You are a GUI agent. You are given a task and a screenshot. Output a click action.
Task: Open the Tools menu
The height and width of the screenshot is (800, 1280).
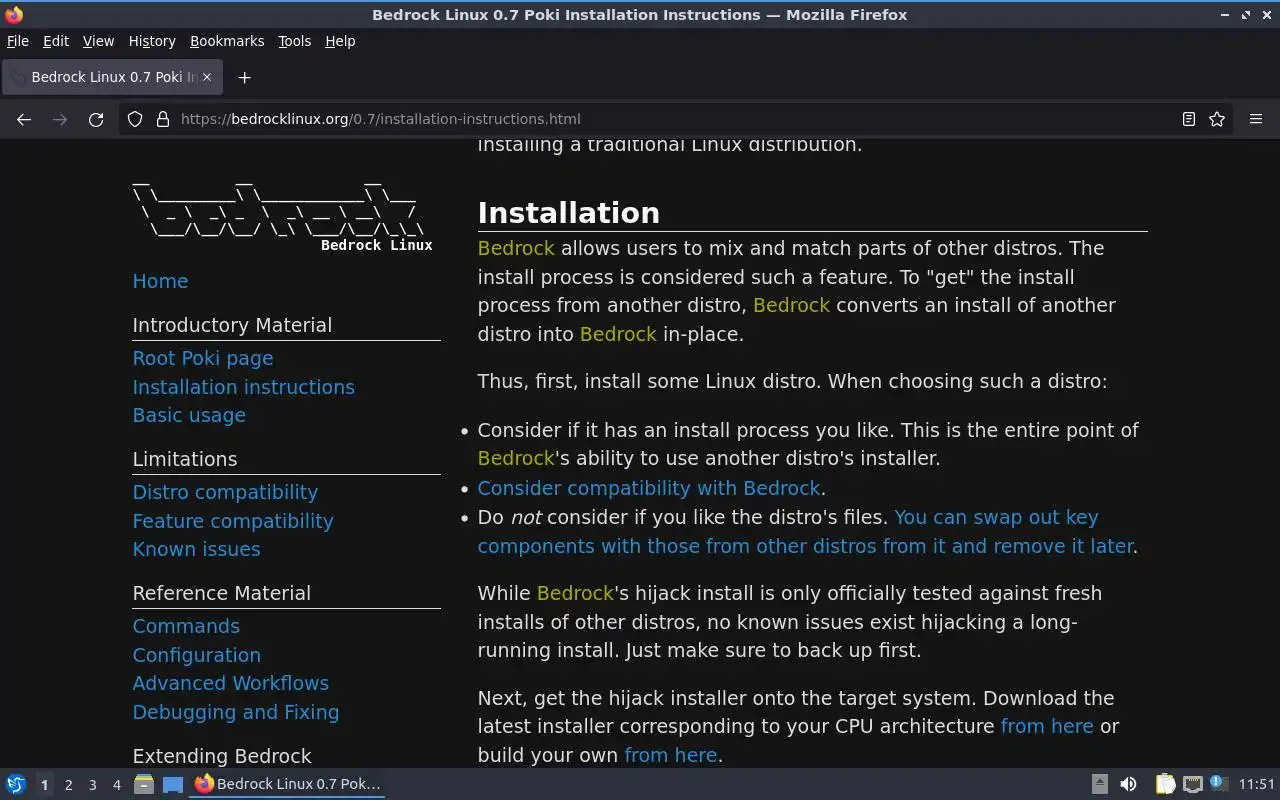point(295,41)
